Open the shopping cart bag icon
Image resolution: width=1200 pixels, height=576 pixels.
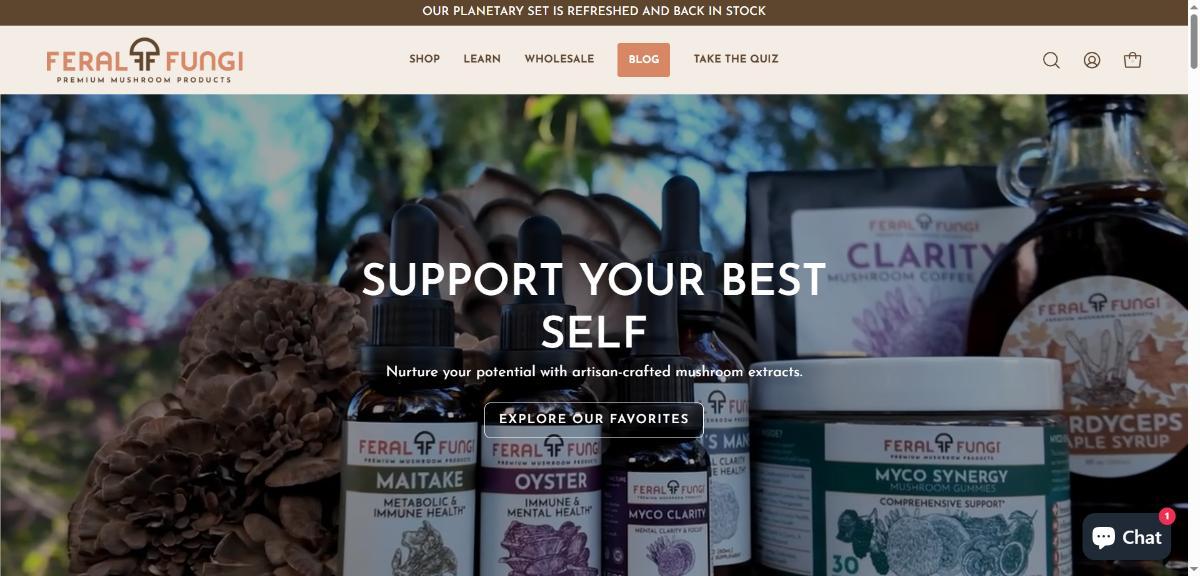coord(1132,60)
